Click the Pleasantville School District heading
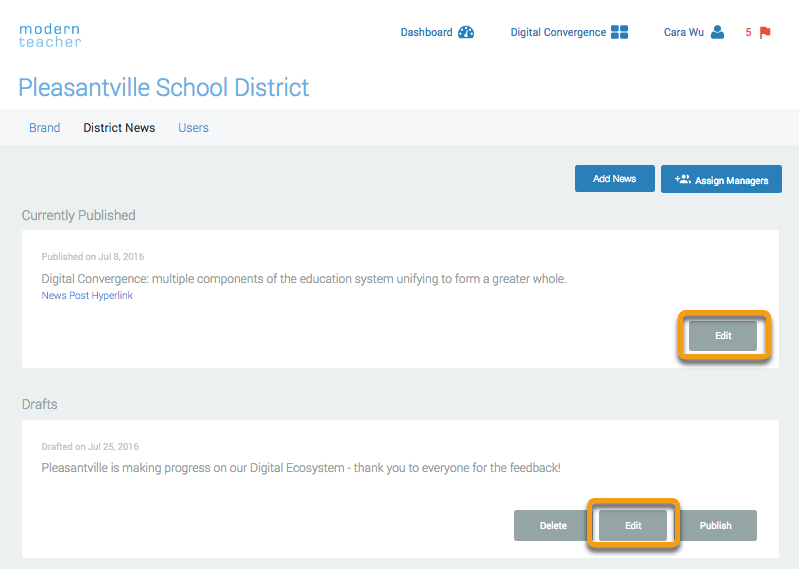Image resolution: width=799 pixels, height=569 pixels. point(164,88)
